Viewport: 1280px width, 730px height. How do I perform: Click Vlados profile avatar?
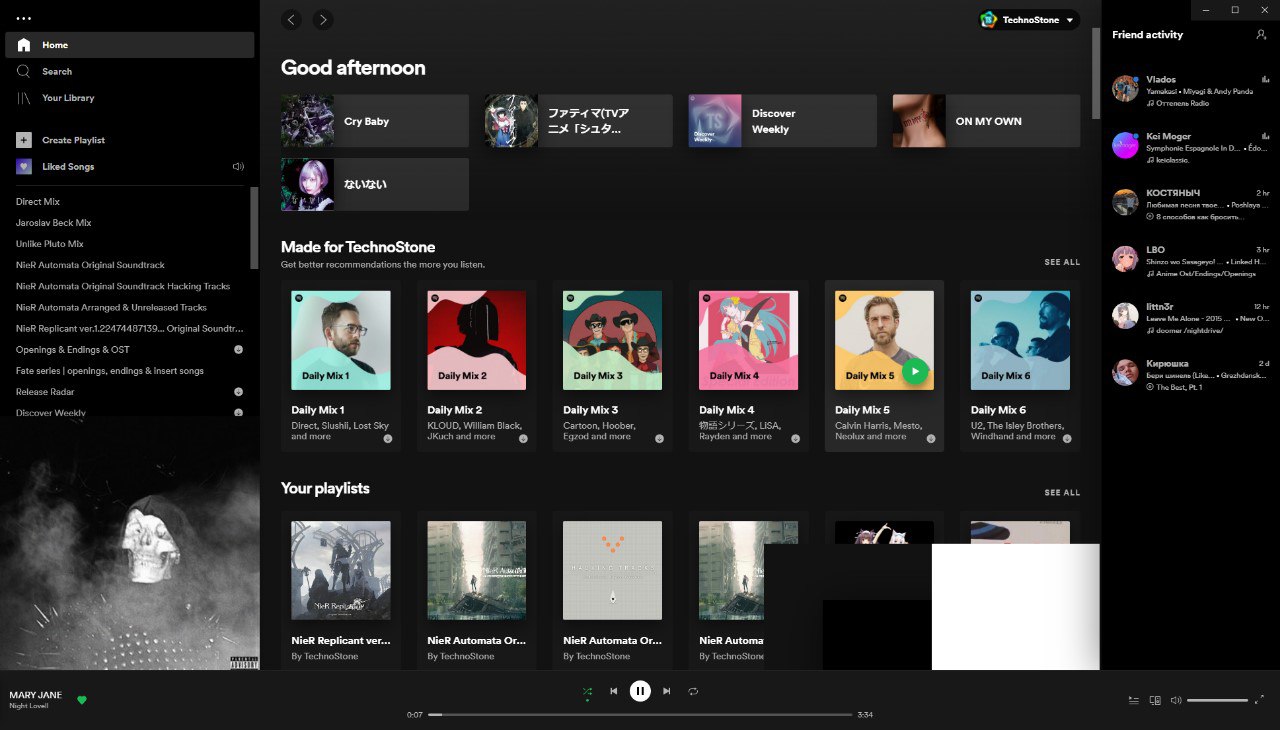click(x=1125, y=88)
